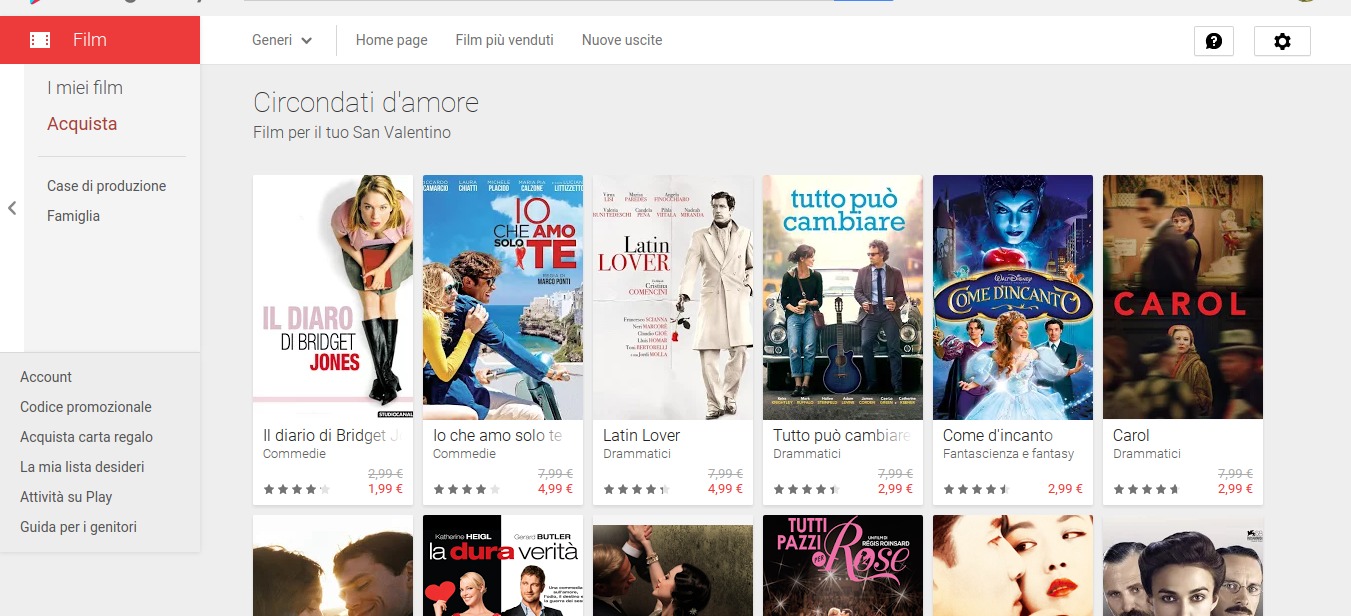The height and width of the screenshot is (616, 1351).
Task: Switch to the Nuove uscite tab
Action: (x=622, y=40)
